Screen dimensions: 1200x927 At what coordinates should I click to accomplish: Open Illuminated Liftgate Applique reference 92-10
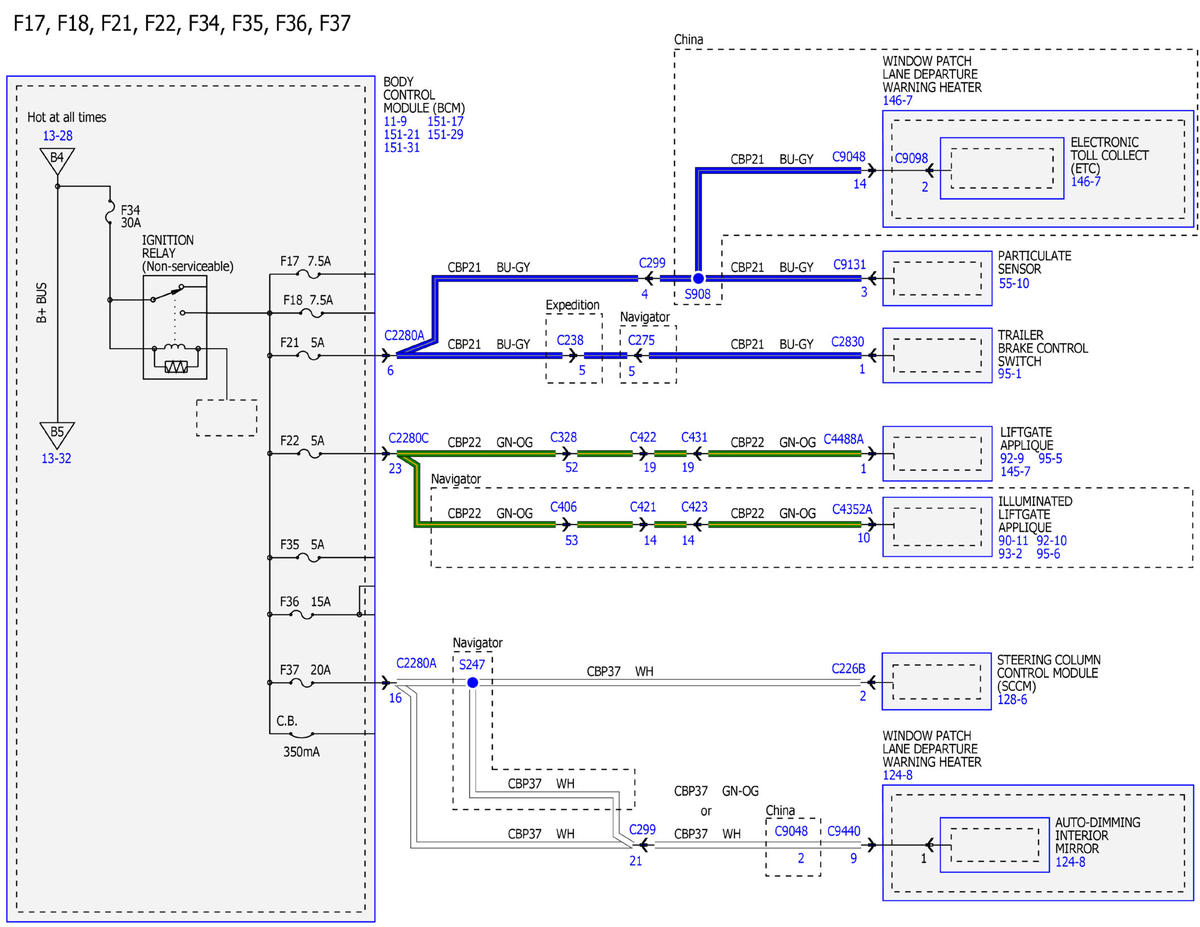coord(1053,540)
